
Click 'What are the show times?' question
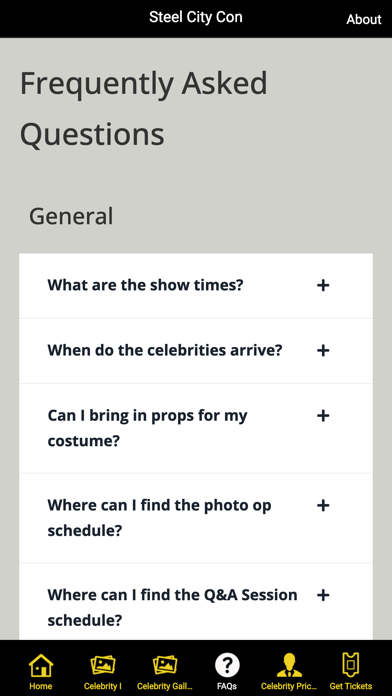tap(146, 285)
